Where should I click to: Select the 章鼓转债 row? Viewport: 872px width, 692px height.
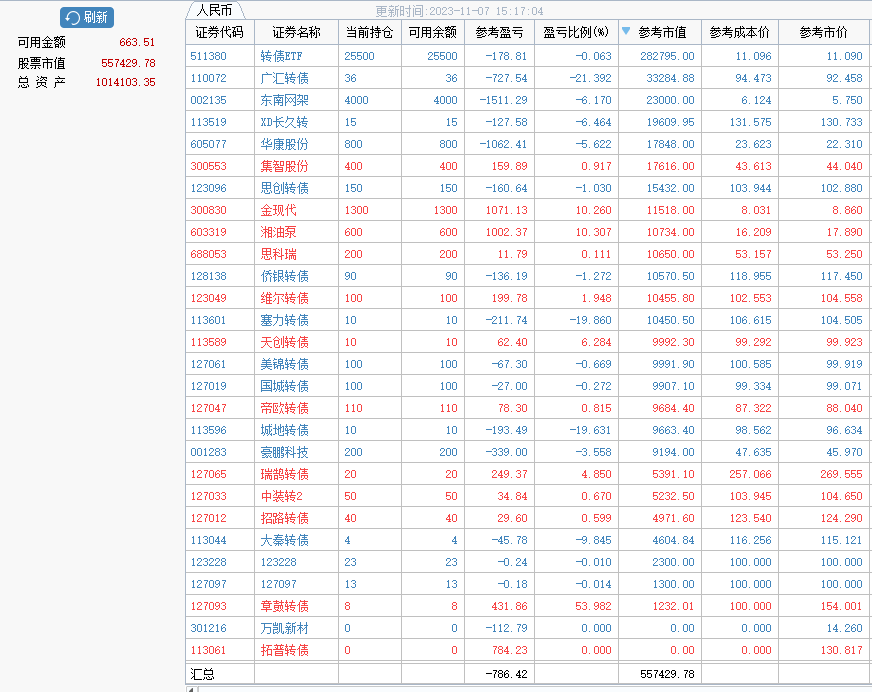pos(284,606)
